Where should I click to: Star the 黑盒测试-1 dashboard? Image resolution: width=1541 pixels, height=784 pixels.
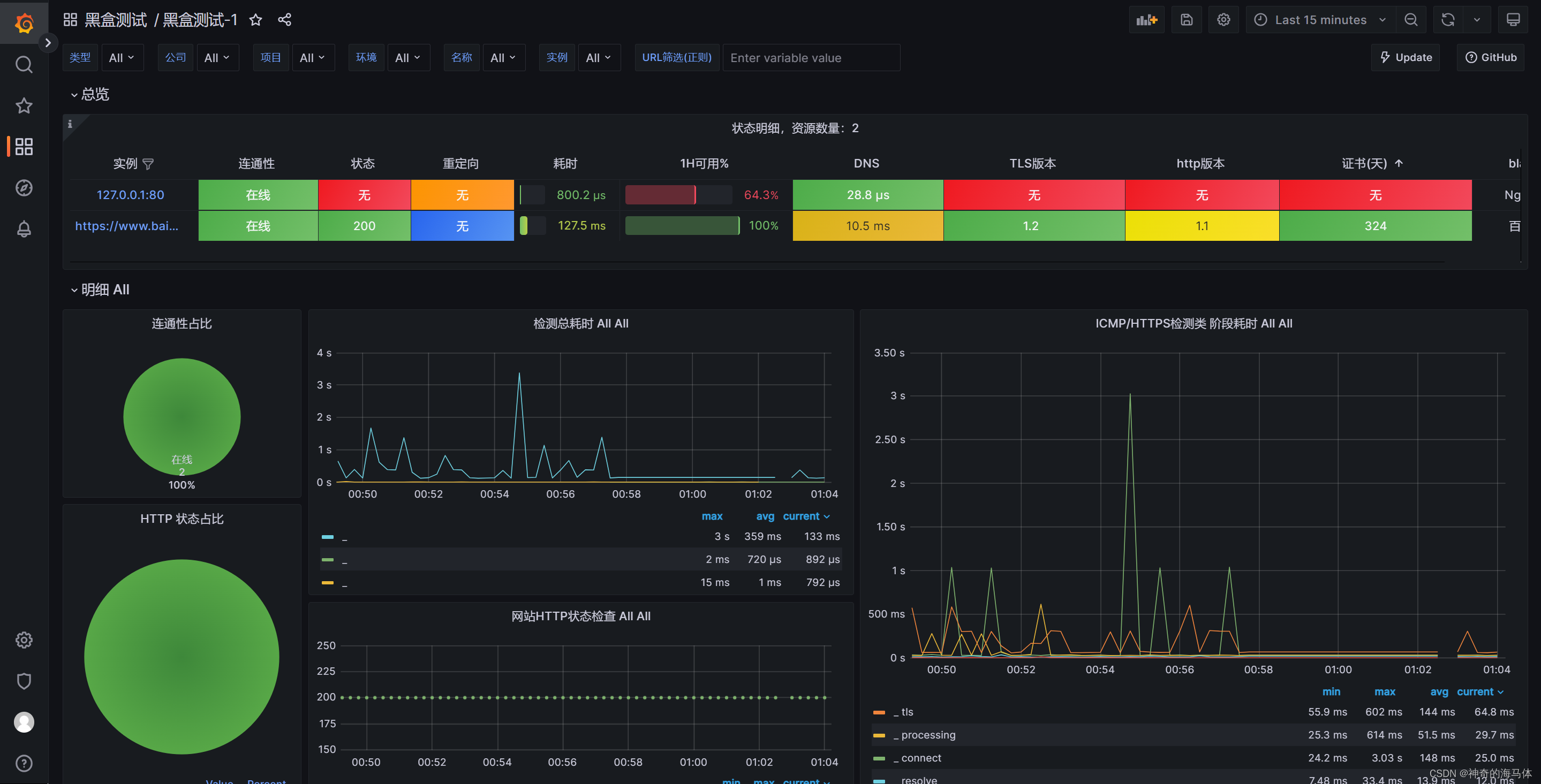pos(255,20)
